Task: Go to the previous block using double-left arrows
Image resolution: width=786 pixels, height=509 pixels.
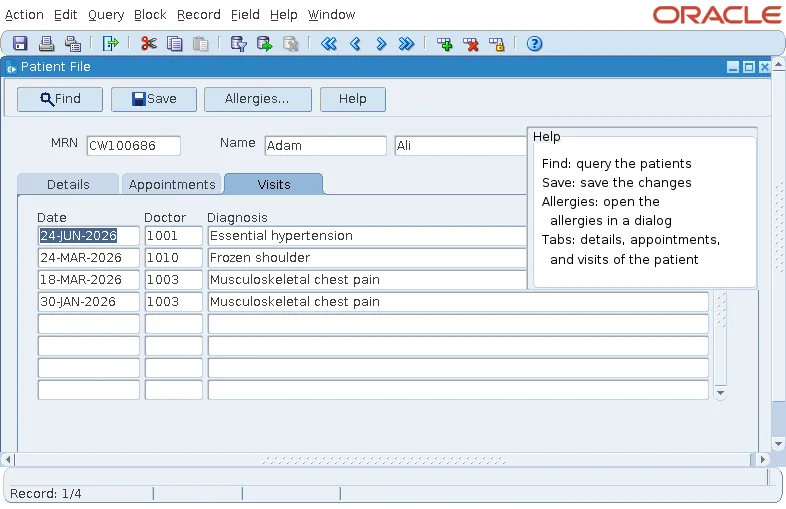Action: click(329, 44)
